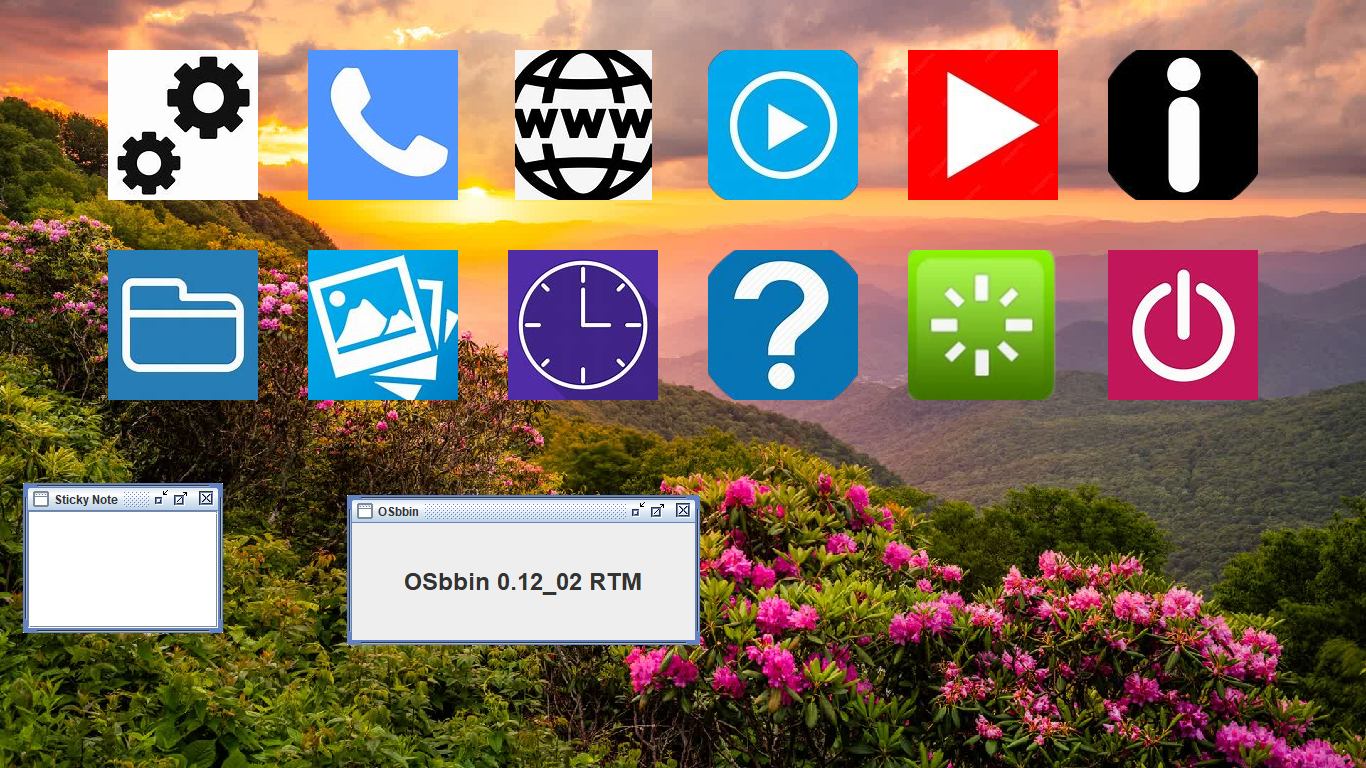Click the pink Power off icon

point(1183,325)
